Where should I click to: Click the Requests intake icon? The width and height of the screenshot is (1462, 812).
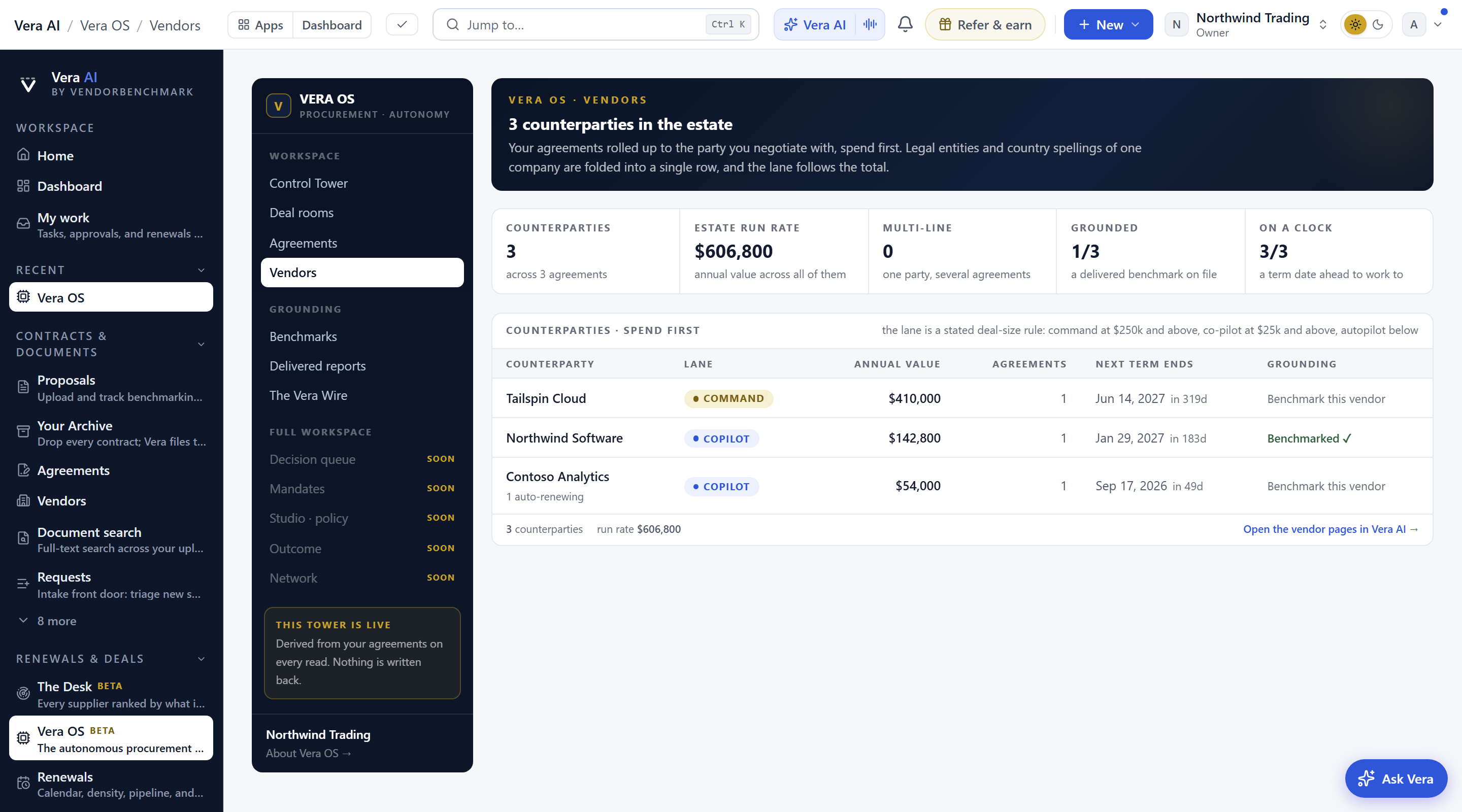(23, 583)
